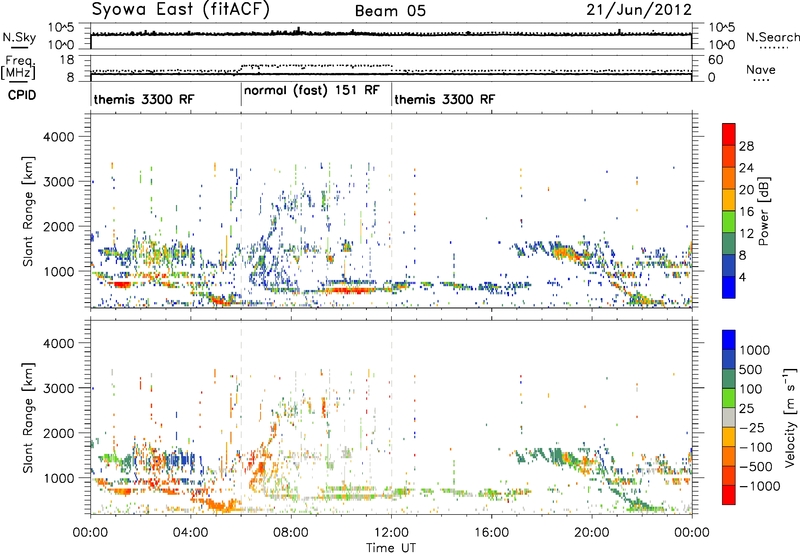Click the "N.Search" legend label

(x=772, y=37)
